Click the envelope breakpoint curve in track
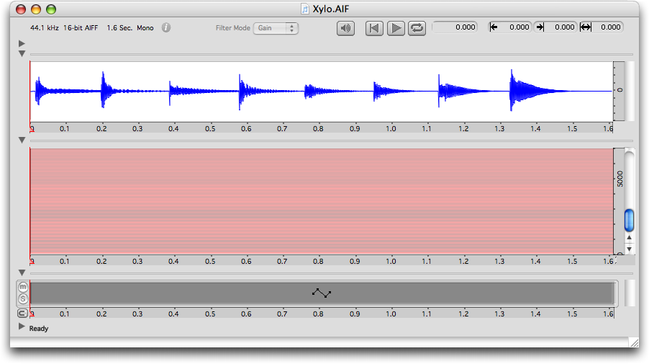The image size is (649, 364). 321,293
